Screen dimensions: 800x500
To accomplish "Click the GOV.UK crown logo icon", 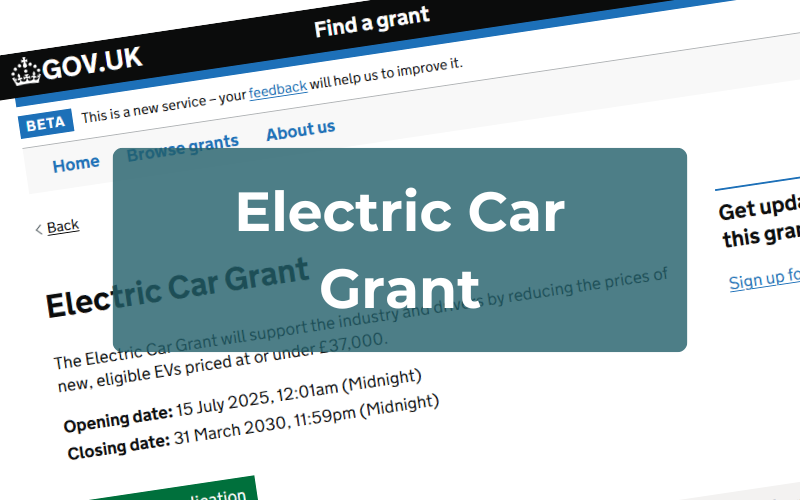I will tap(24, 71).
